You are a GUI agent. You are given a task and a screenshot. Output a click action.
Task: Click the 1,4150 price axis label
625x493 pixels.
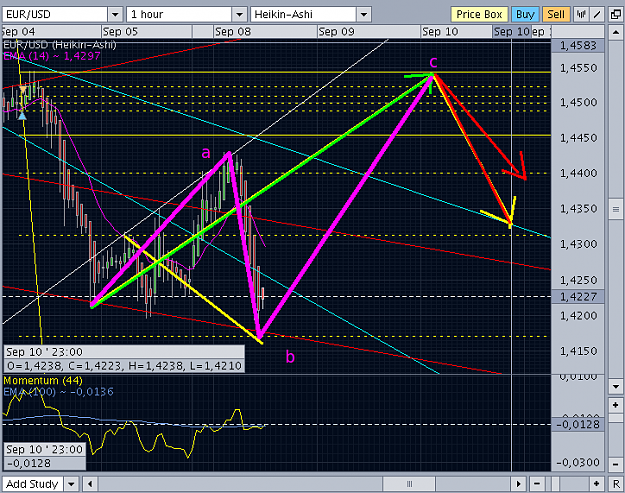click(x=578, y=351)
